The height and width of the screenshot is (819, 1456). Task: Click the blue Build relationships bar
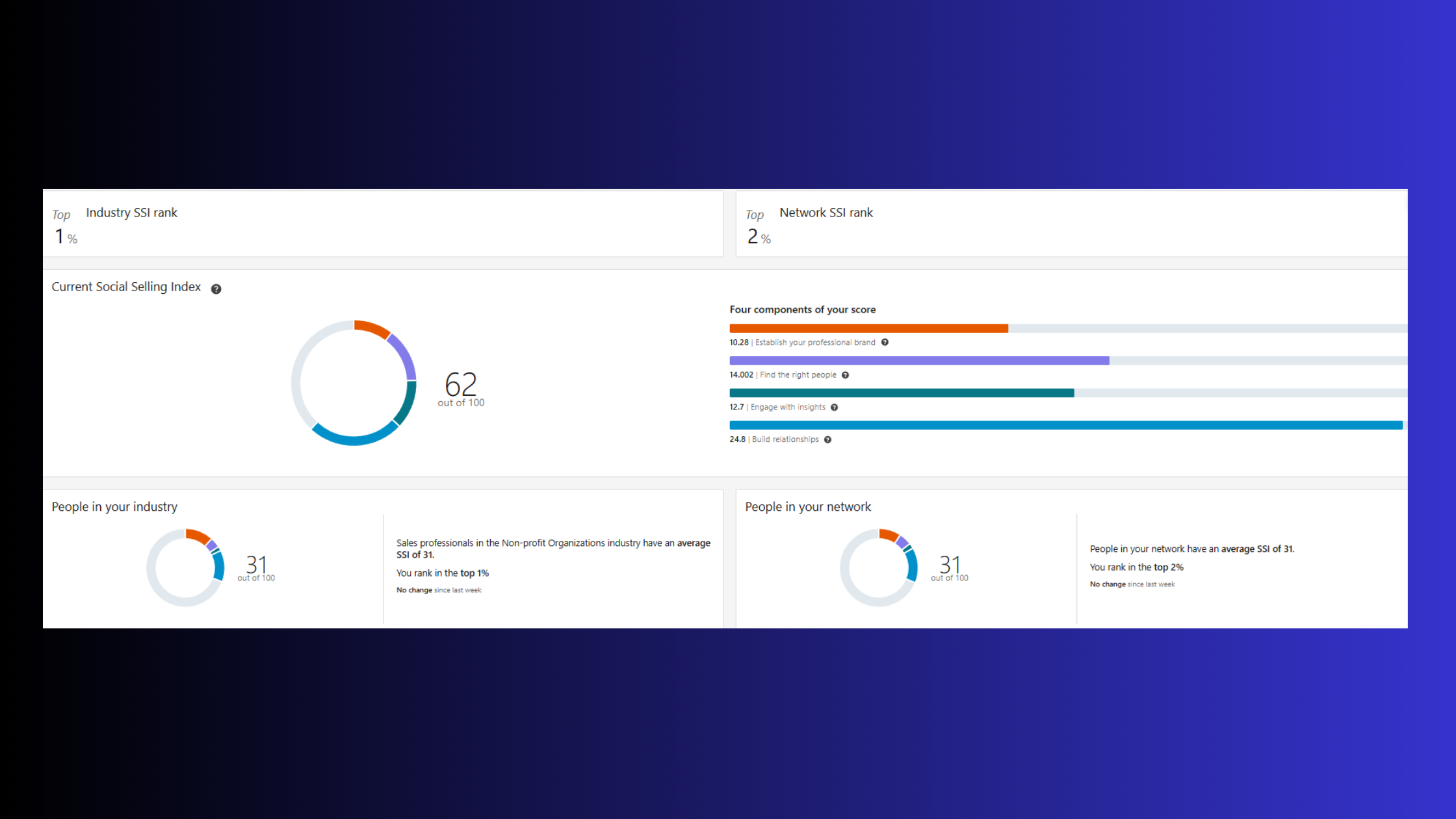[1066, 425]
